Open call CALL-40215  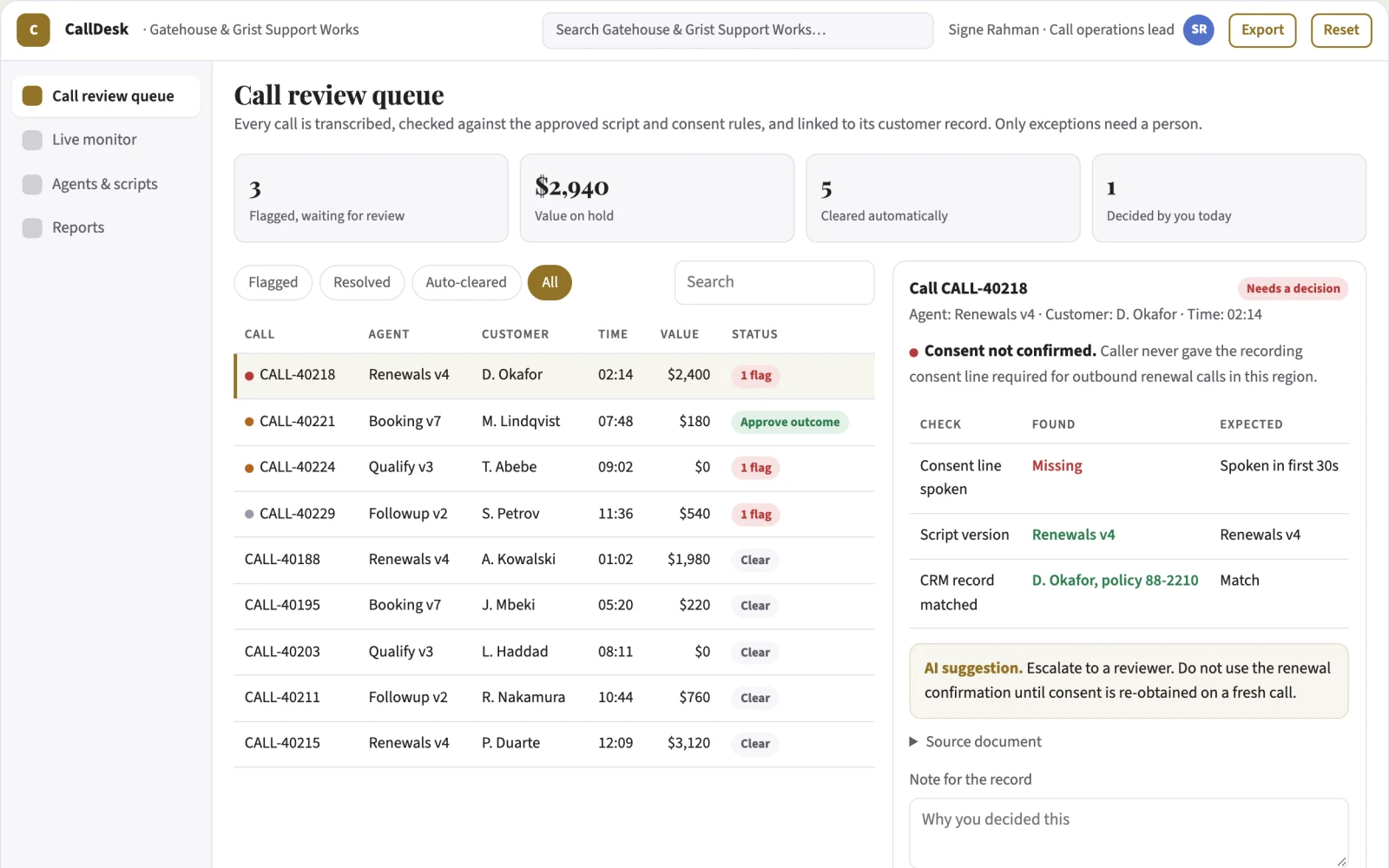(554, 744)
